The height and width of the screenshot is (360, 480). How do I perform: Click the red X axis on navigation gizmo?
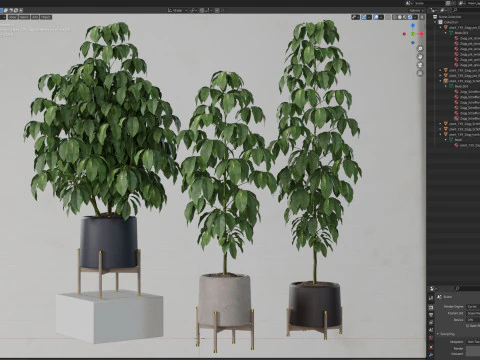[x=422, y=34]
